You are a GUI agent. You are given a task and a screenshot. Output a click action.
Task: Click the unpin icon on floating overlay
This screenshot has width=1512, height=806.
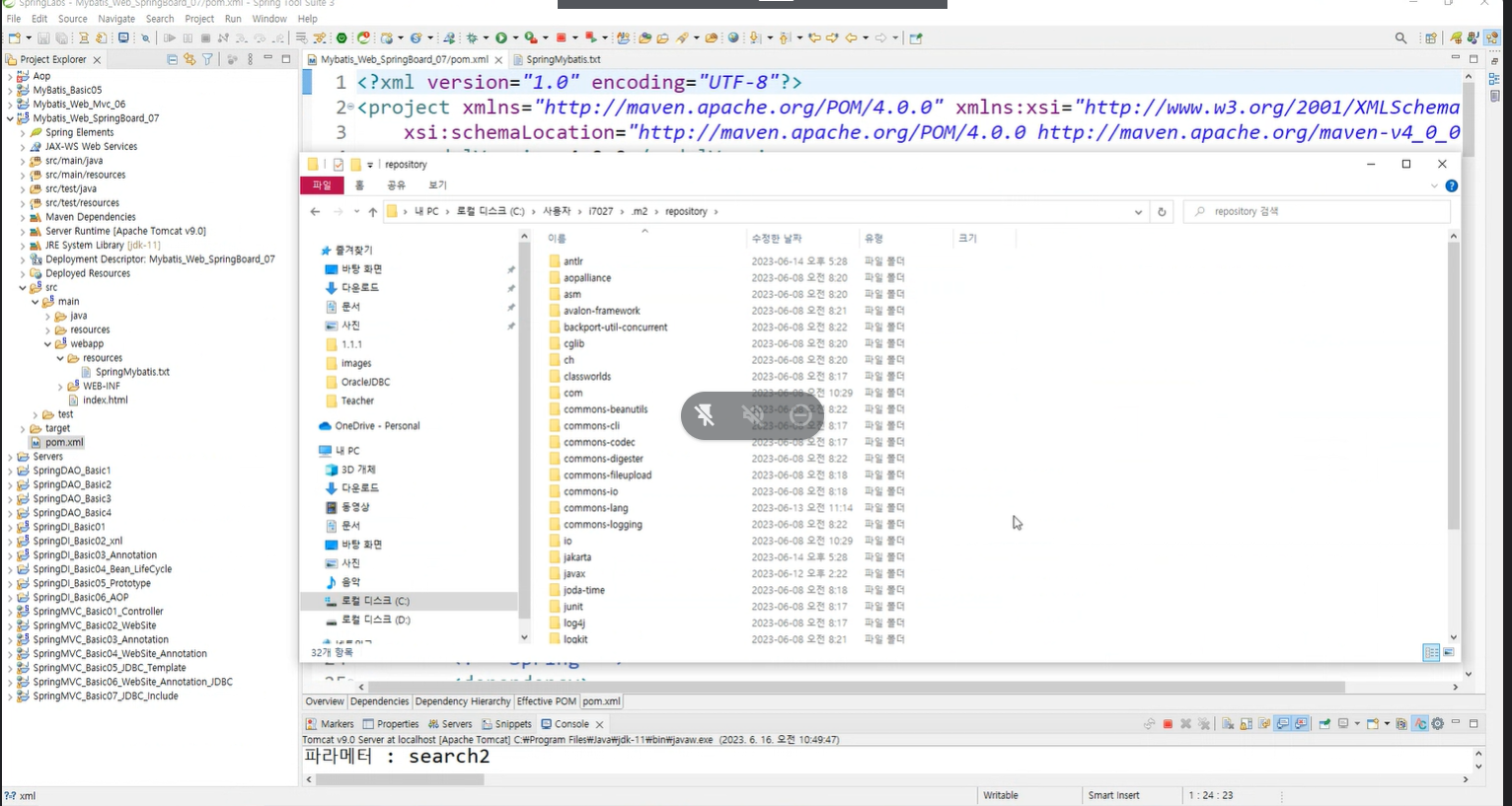(x=705, y=415)
